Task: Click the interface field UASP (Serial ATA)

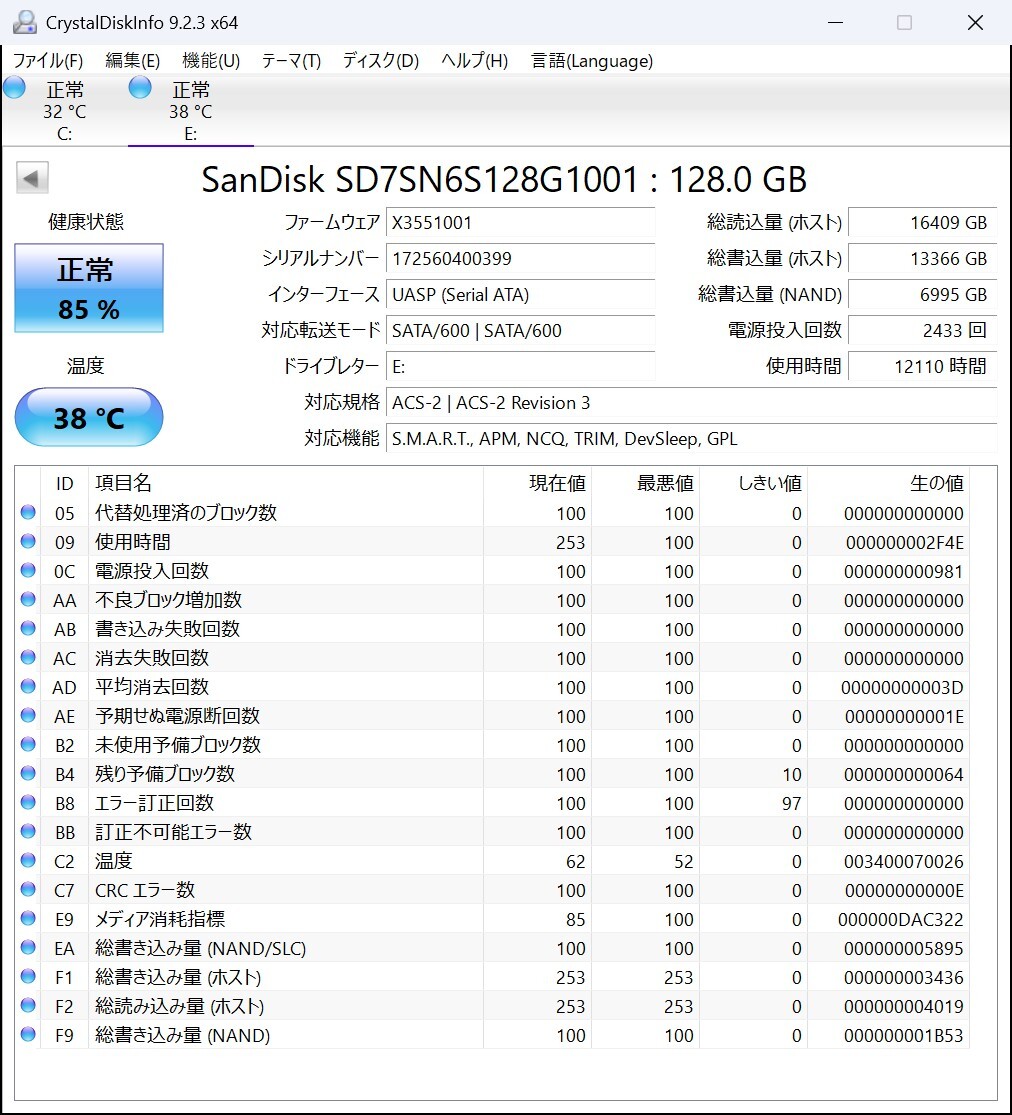Action: [x=520, y=294]
